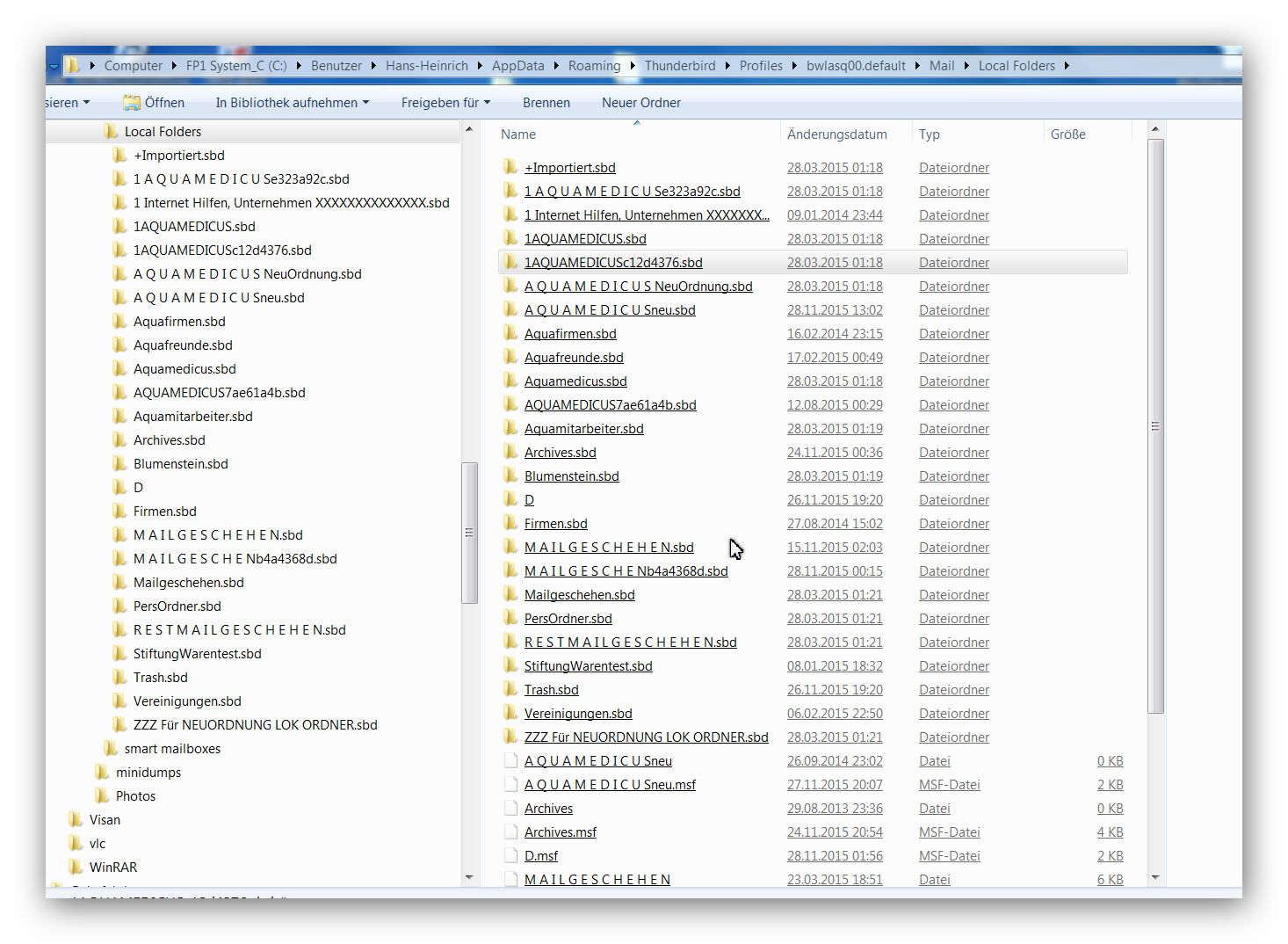
Task: Click the folder tree vertical scrollbar thumb
Action: tap(469, 533)
